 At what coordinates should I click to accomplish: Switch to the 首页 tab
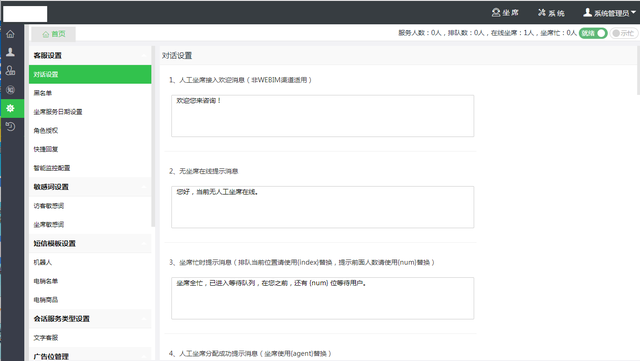53,34
